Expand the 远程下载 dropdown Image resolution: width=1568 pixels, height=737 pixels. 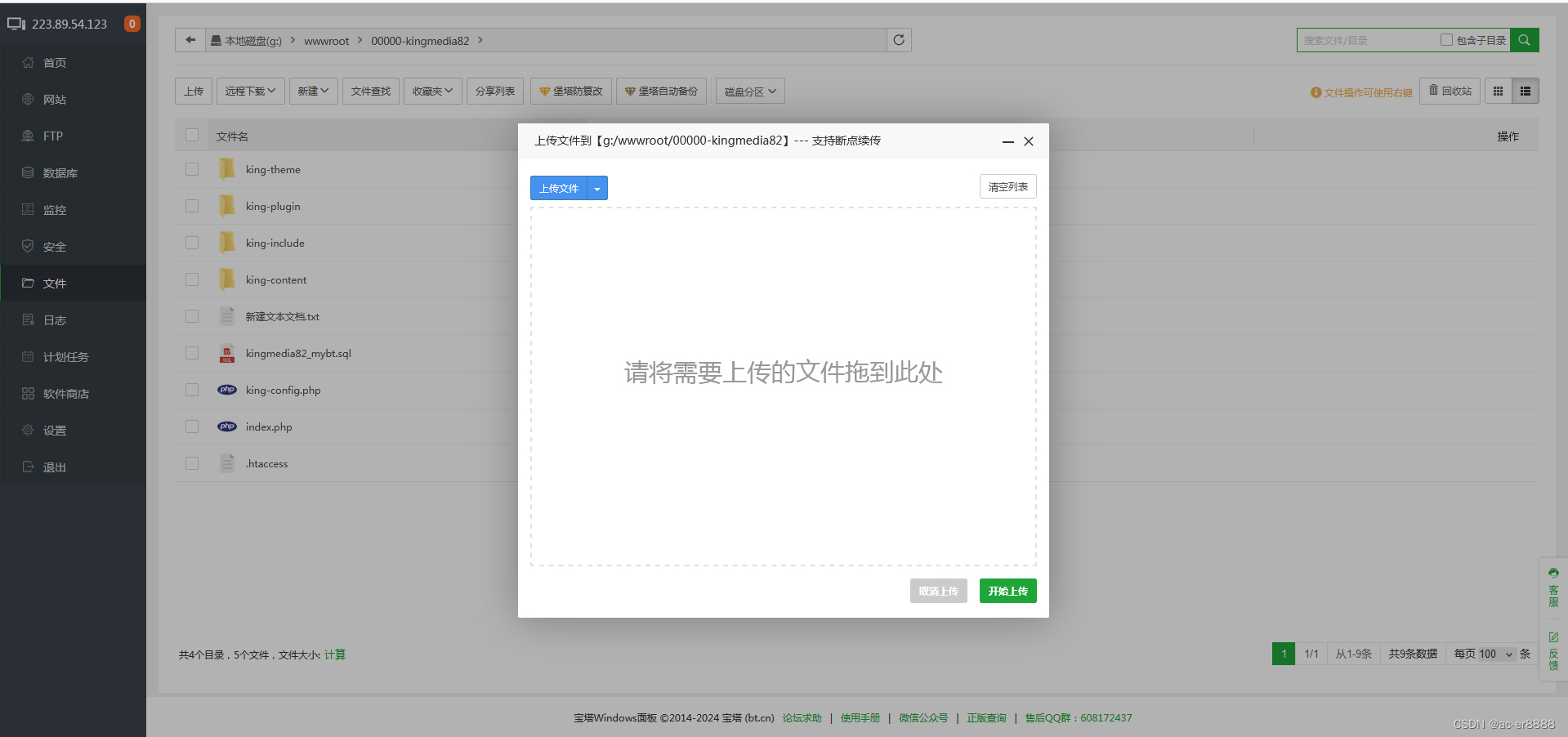(251, 92)
